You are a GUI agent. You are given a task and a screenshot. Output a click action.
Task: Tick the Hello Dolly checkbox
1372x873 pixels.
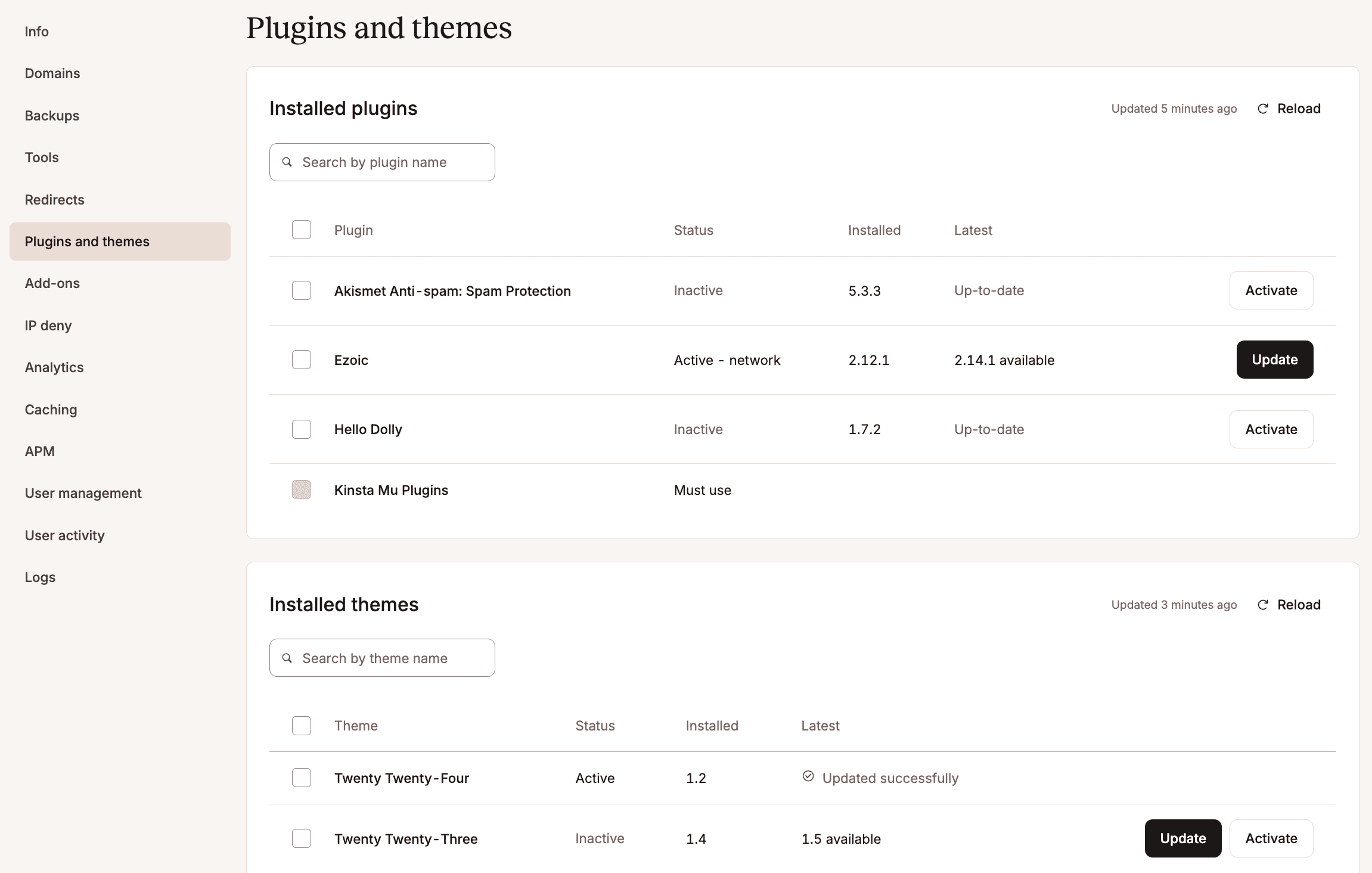click(x=302, y=429)
